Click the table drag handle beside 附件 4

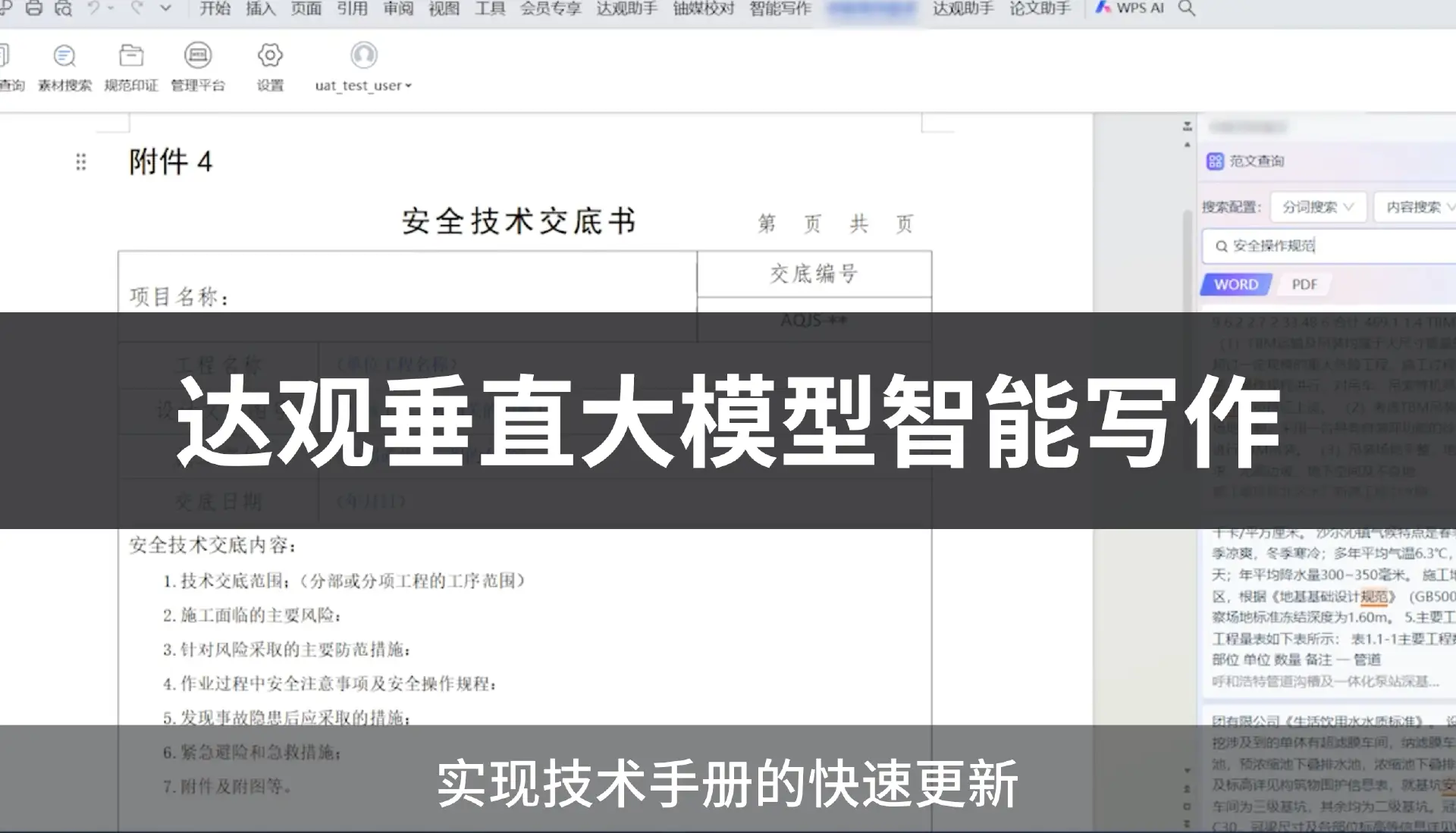pos(81,161)
